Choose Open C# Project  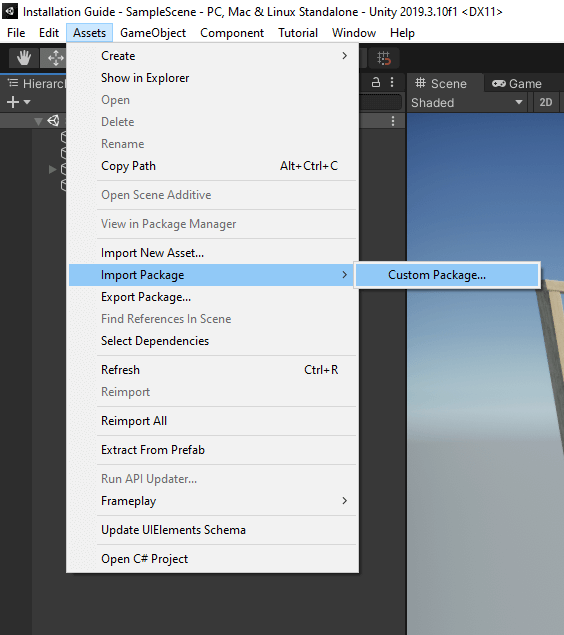tap(213, 559)
